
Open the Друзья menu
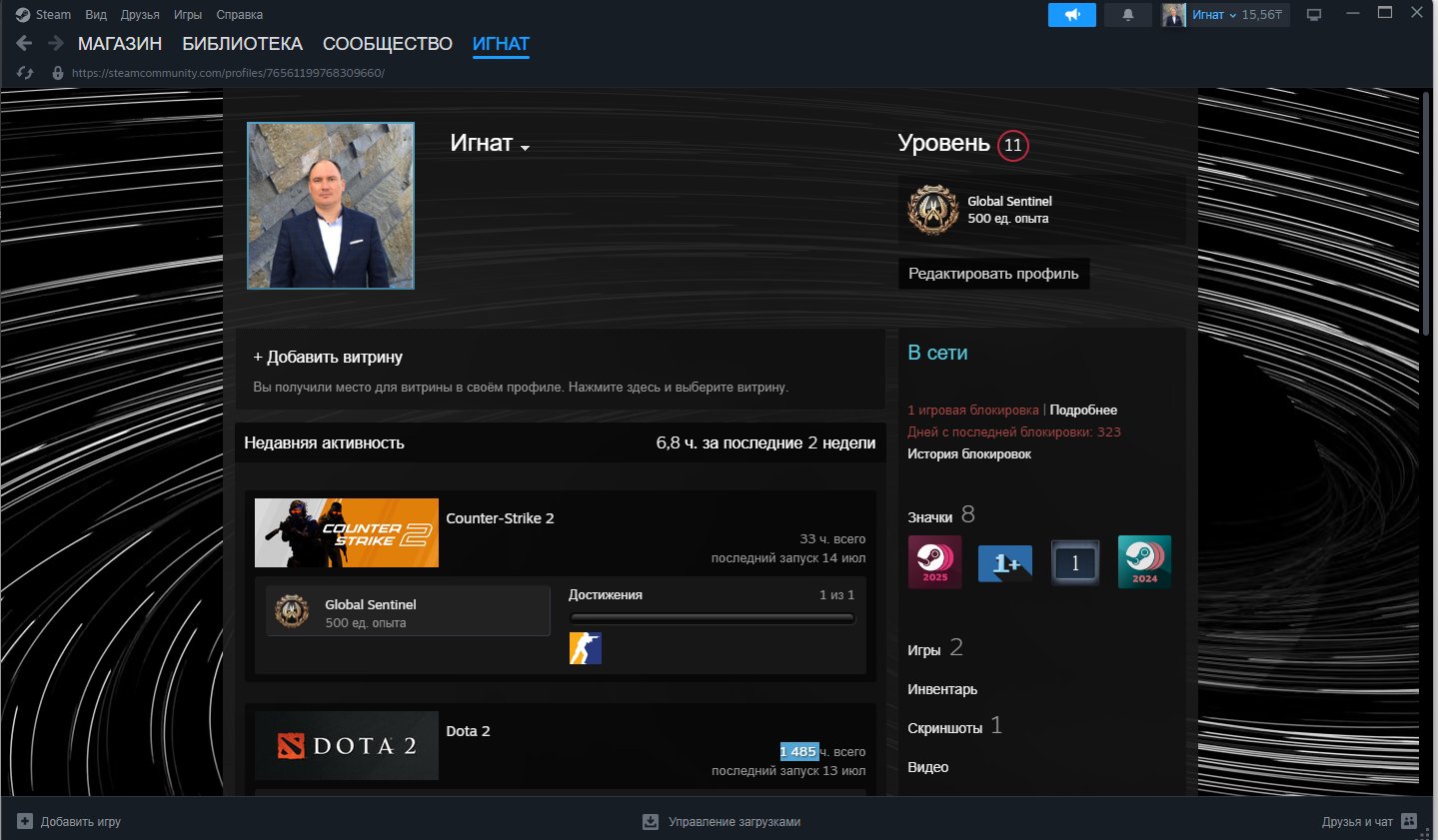pyautogui.click(x=140, y=15)
